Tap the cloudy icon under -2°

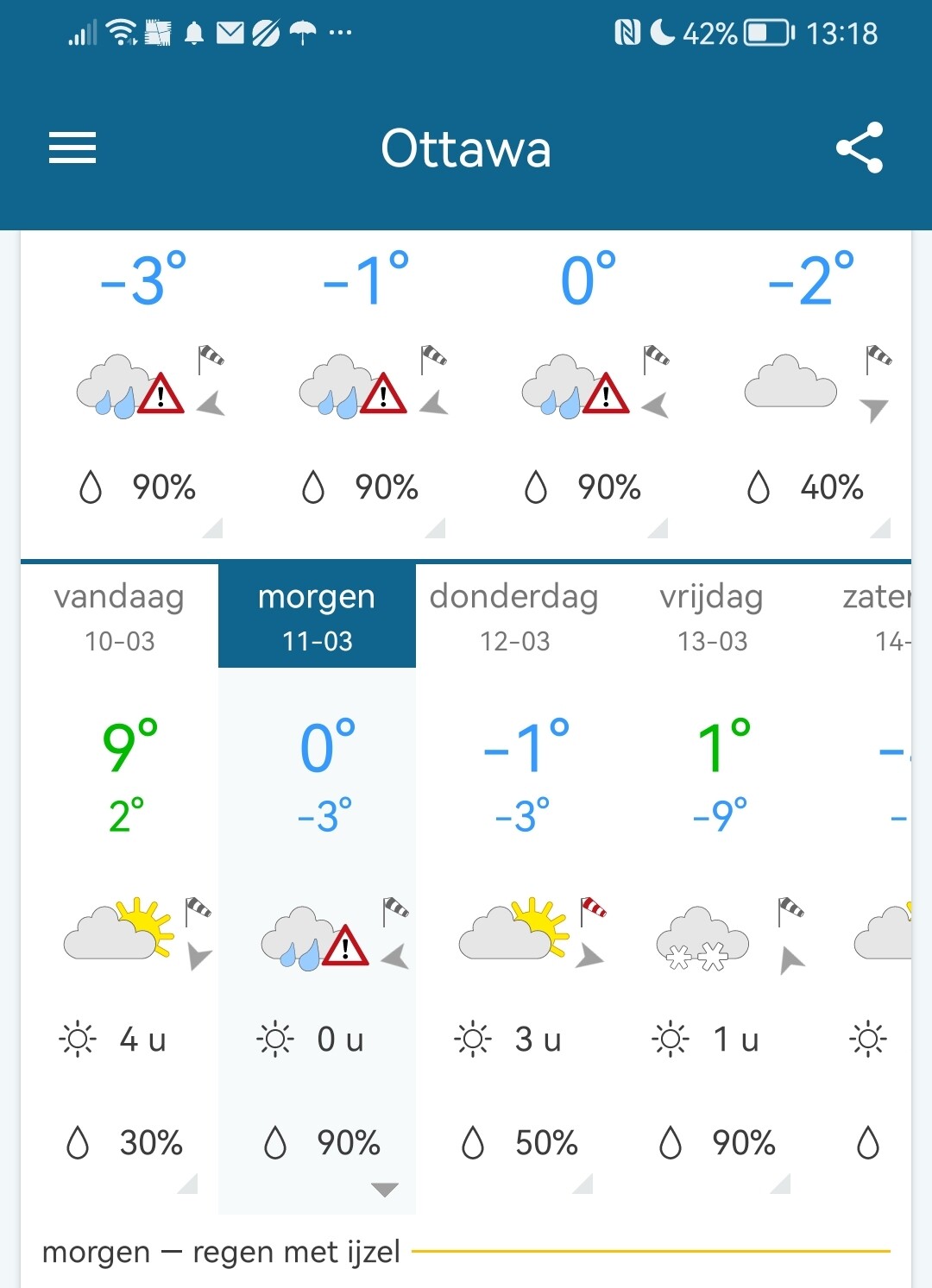(x=790, y=381)
